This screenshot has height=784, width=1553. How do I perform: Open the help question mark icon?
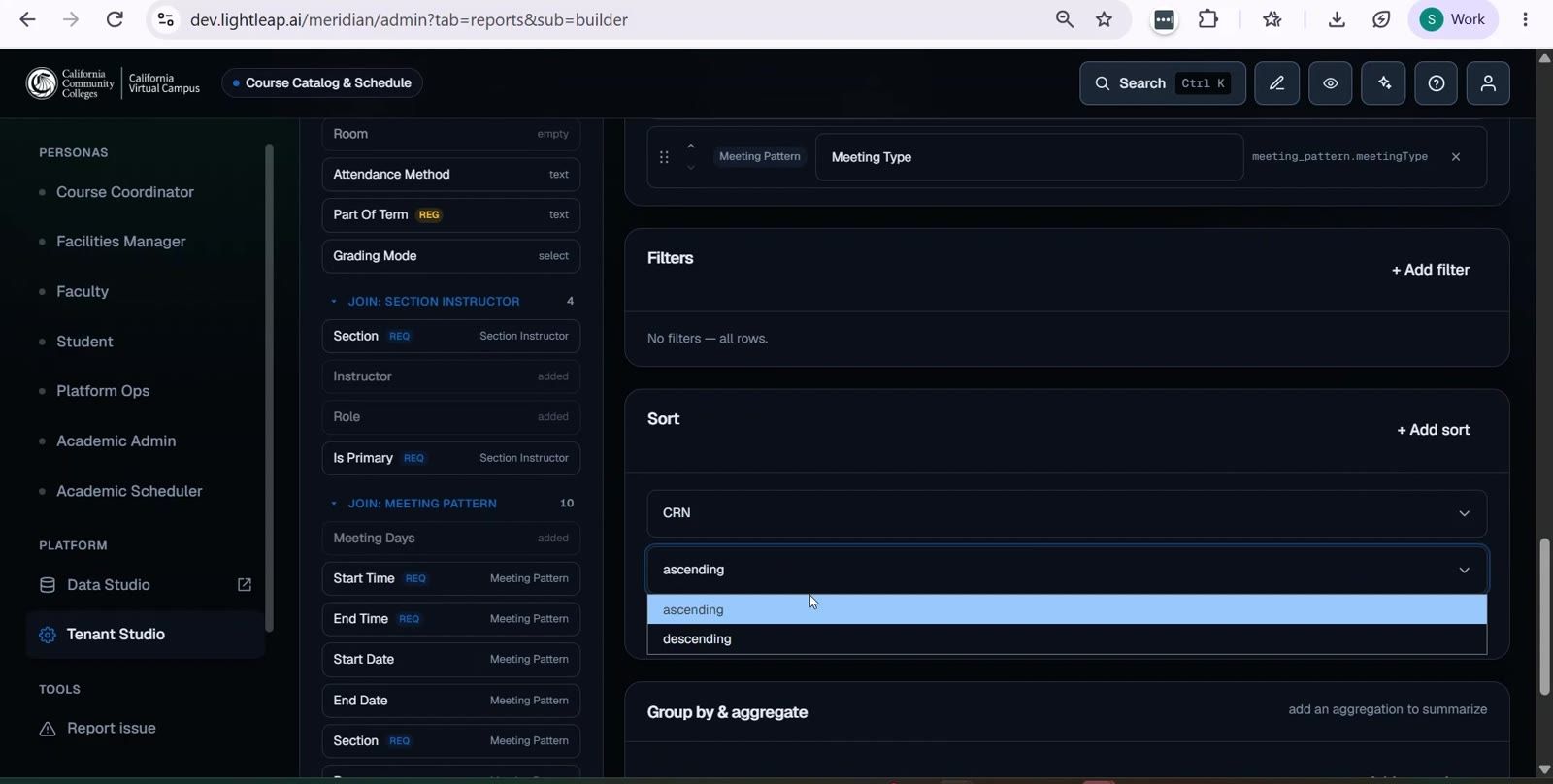click(x=1437, y=83)
